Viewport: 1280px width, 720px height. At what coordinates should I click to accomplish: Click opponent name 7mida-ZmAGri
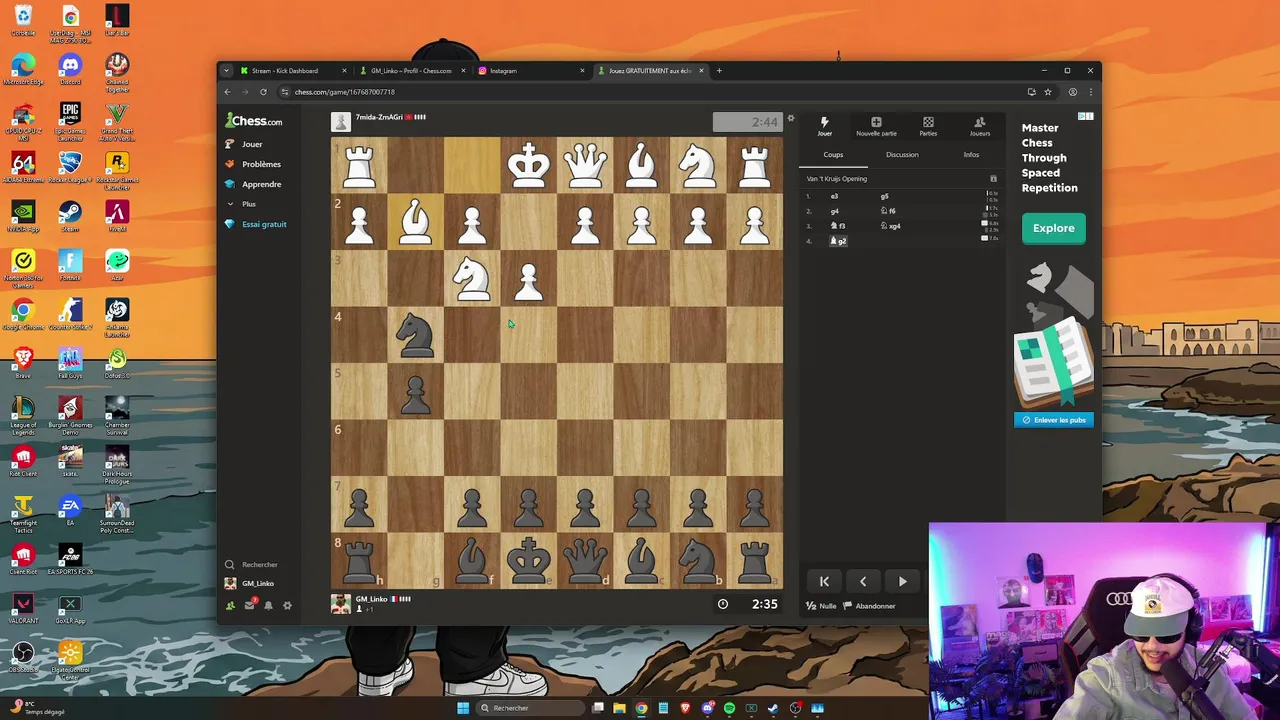[379, 117]
